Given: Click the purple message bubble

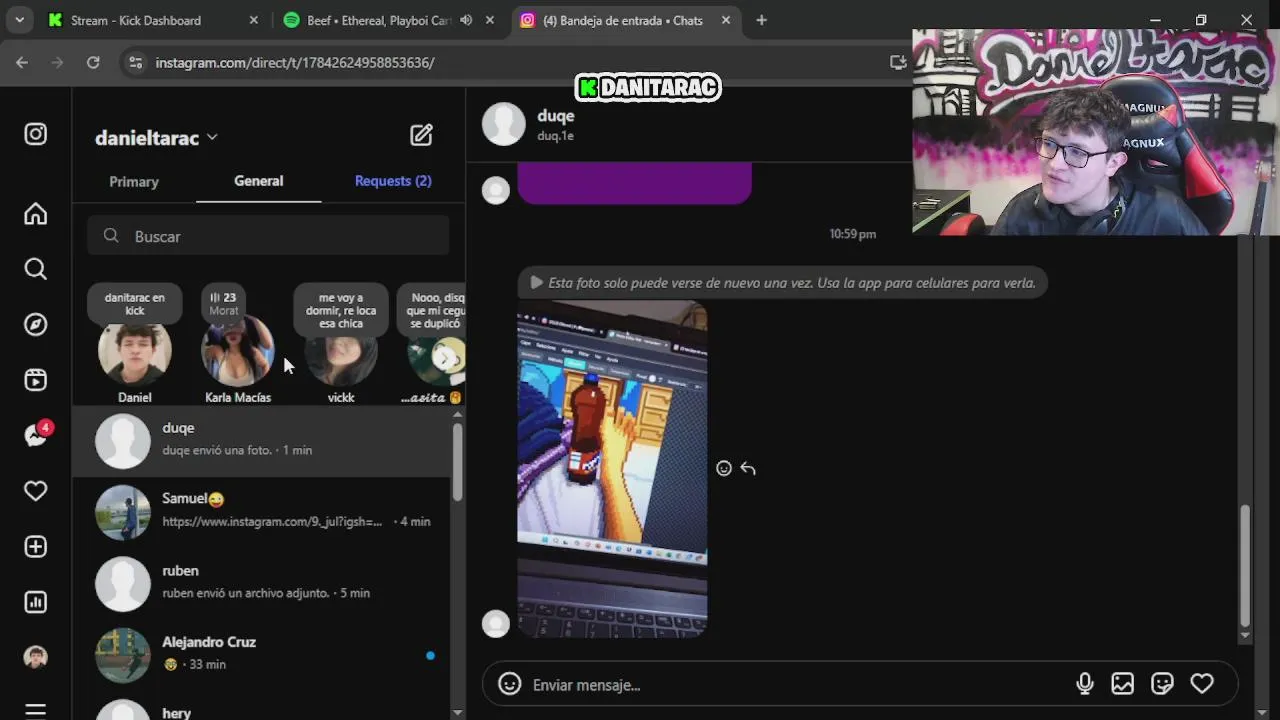Looking at the screenshot, I should [634, 183].
